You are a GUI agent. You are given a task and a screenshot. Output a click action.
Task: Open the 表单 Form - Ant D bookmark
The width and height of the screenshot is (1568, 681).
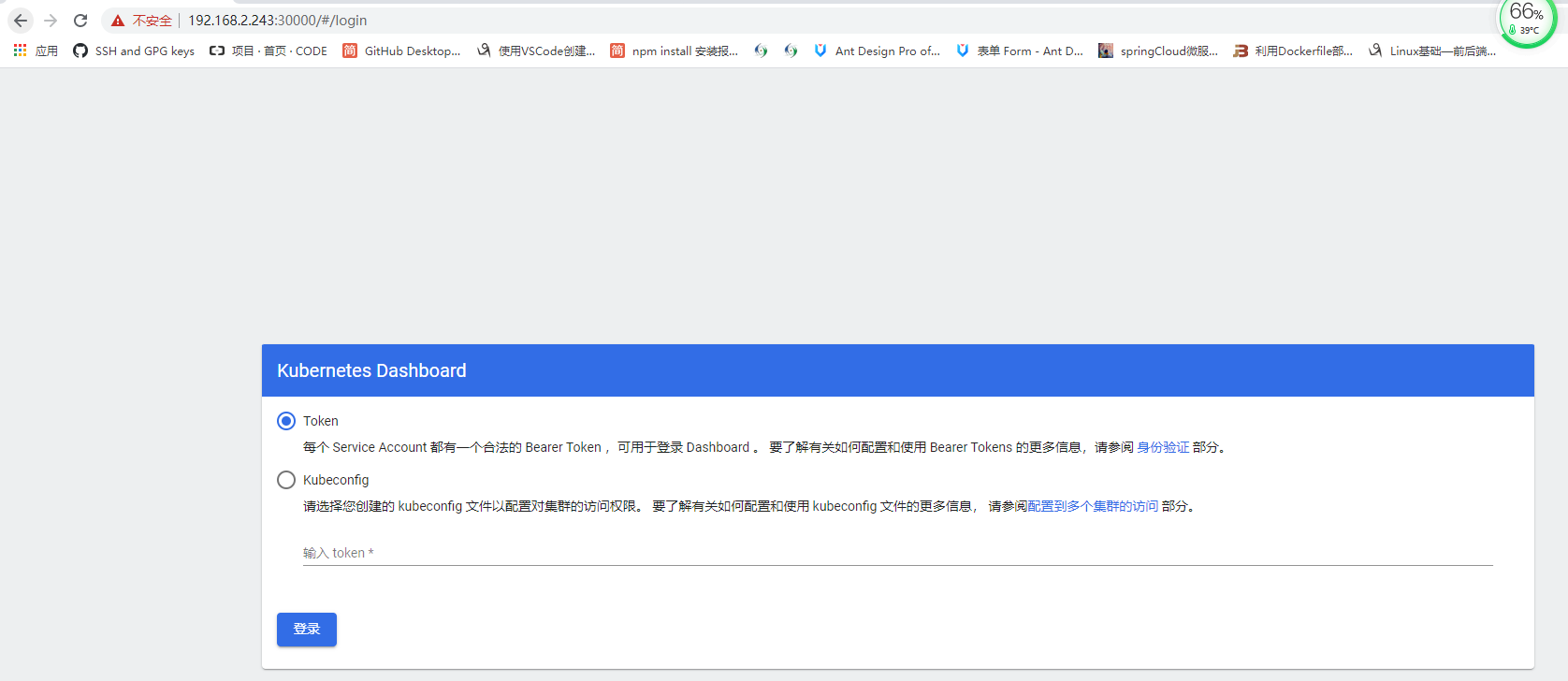[1019, 51]
